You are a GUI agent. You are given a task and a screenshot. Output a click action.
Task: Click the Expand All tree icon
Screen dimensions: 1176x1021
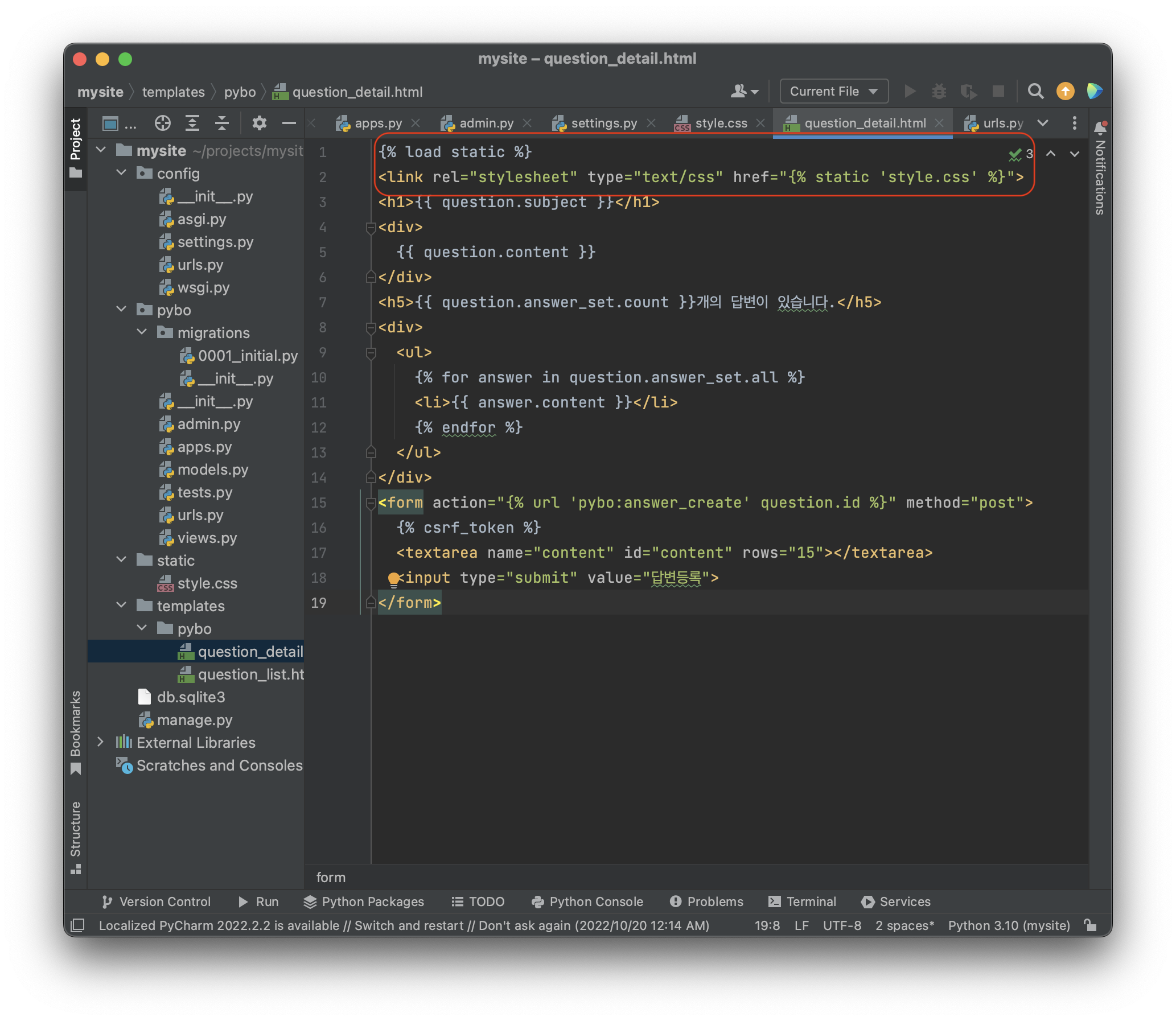pyautogui.click(x=192, y=123)
